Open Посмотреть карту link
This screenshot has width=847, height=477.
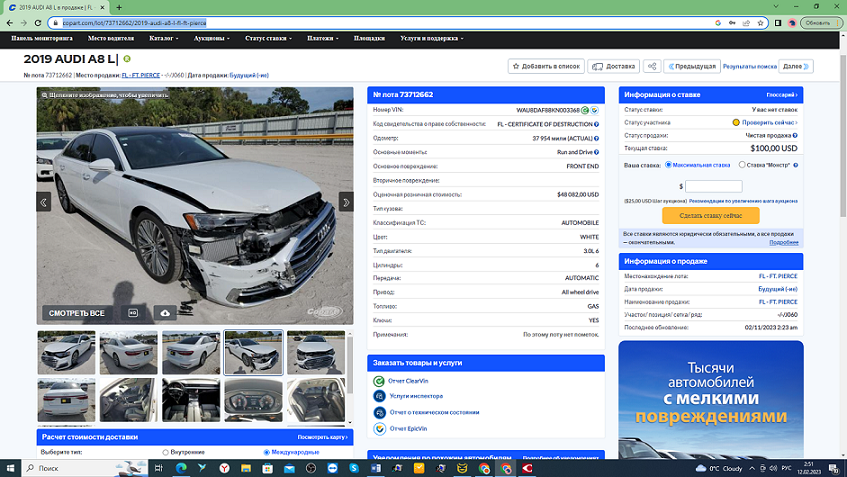tap(322, 437)
